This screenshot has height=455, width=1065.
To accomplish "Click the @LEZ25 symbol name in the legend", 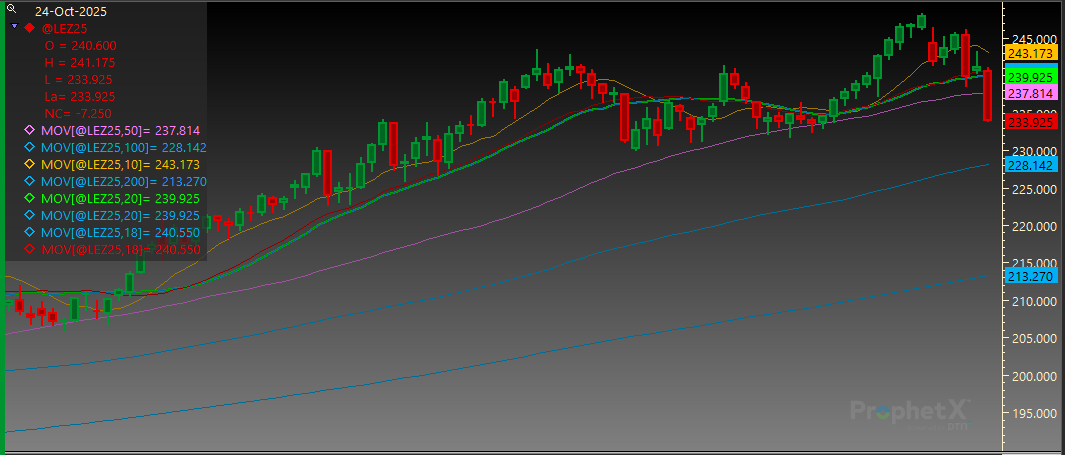I will pyautogui.click(x=63, y=29).
